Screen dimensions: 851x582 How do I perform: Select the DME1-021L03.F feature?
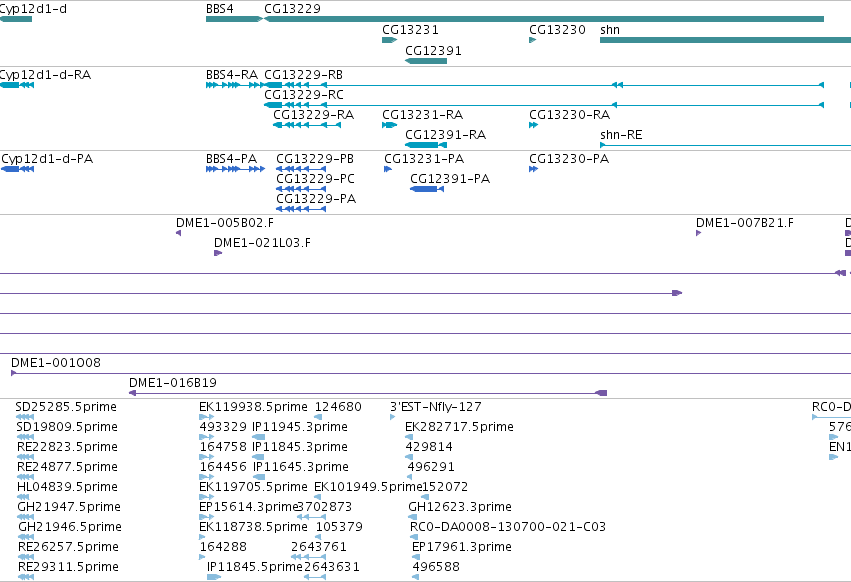(218, 253)
